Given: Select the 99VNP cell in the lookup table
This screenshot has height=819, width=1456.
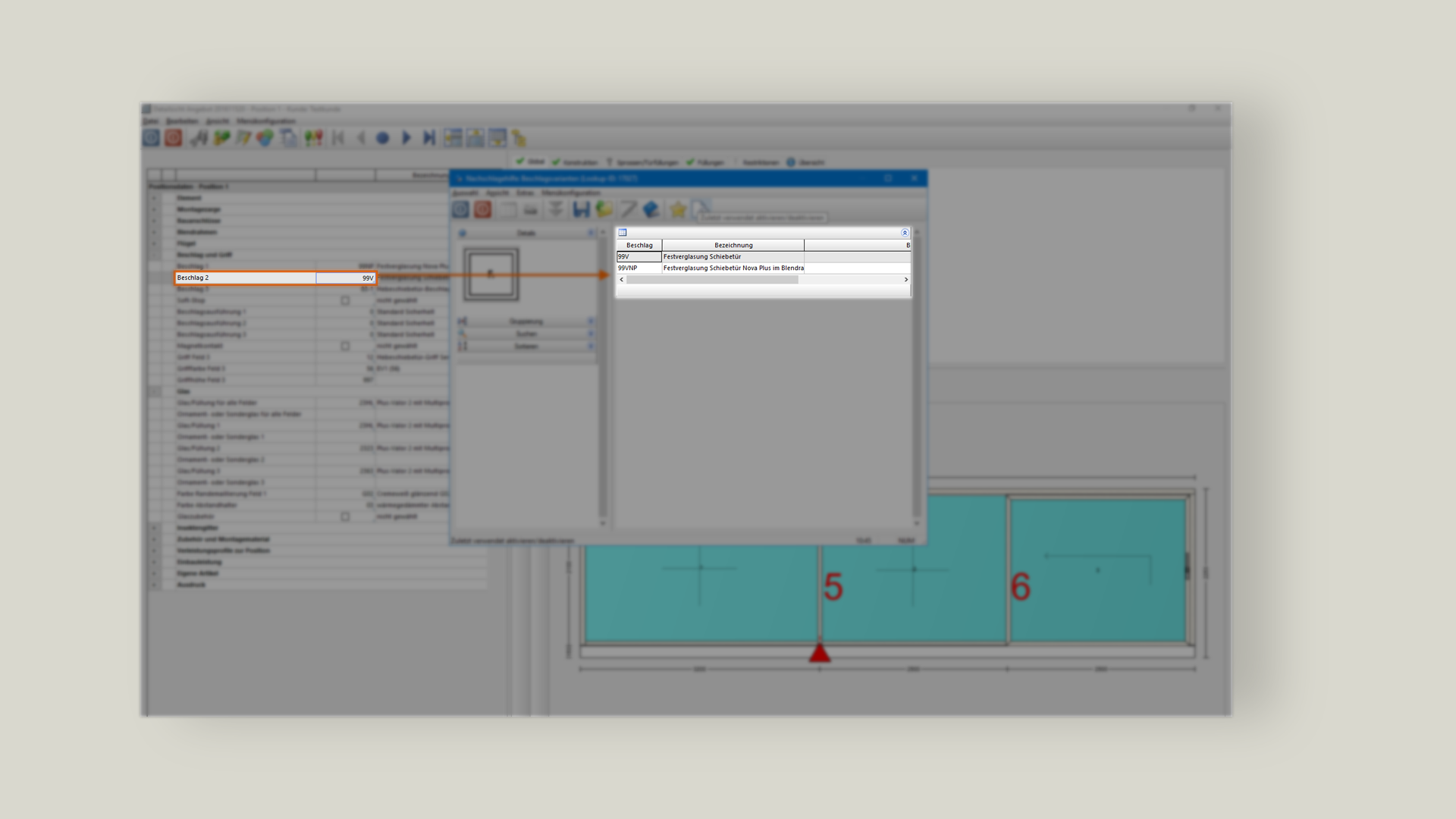Looking at the screenshot, I should point(639,268).
